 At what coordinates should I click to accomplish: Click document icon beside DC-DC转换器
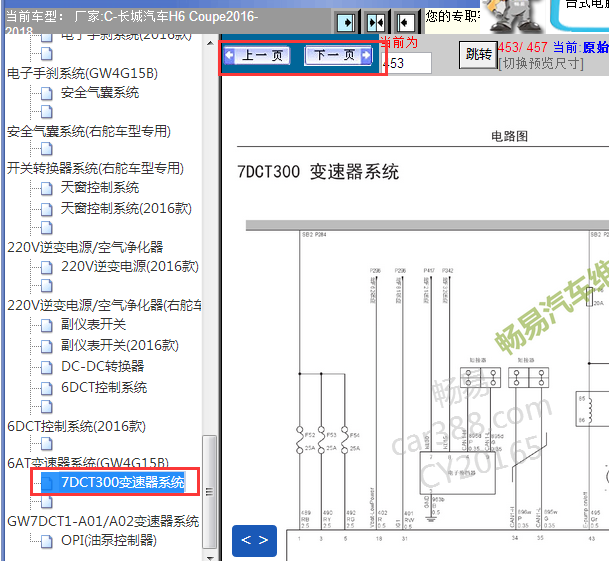[47, 367]
